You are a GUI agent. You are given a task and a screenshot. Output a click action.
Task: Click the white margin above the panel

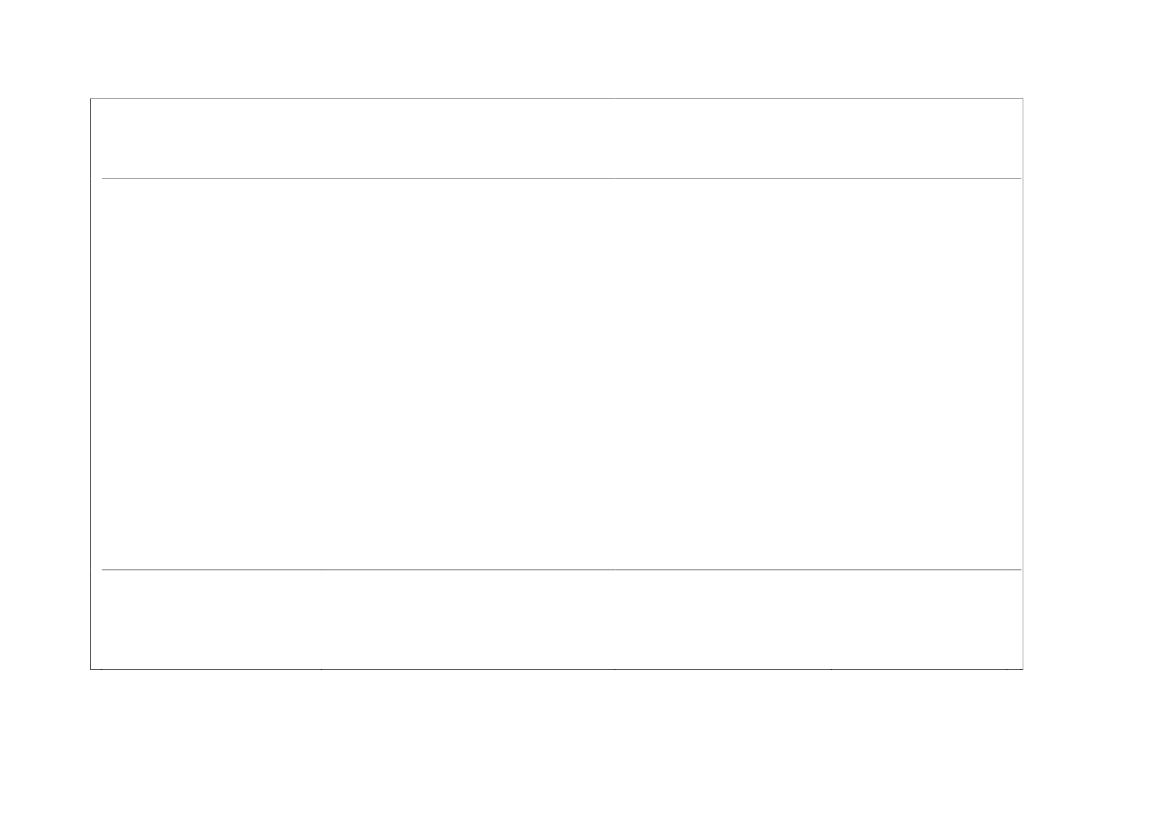point(556,48)
